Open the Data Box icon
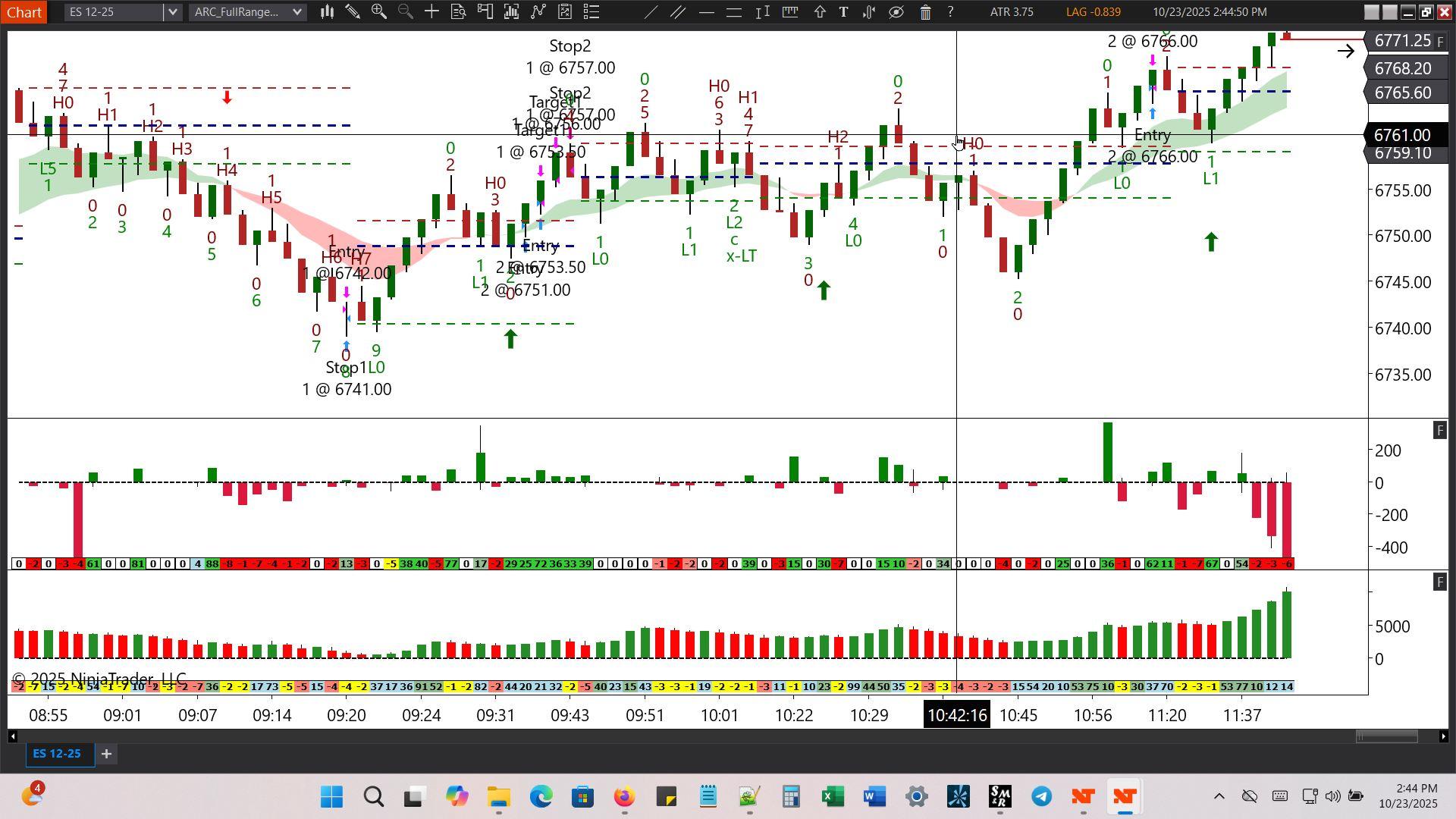 coord(458,12)
